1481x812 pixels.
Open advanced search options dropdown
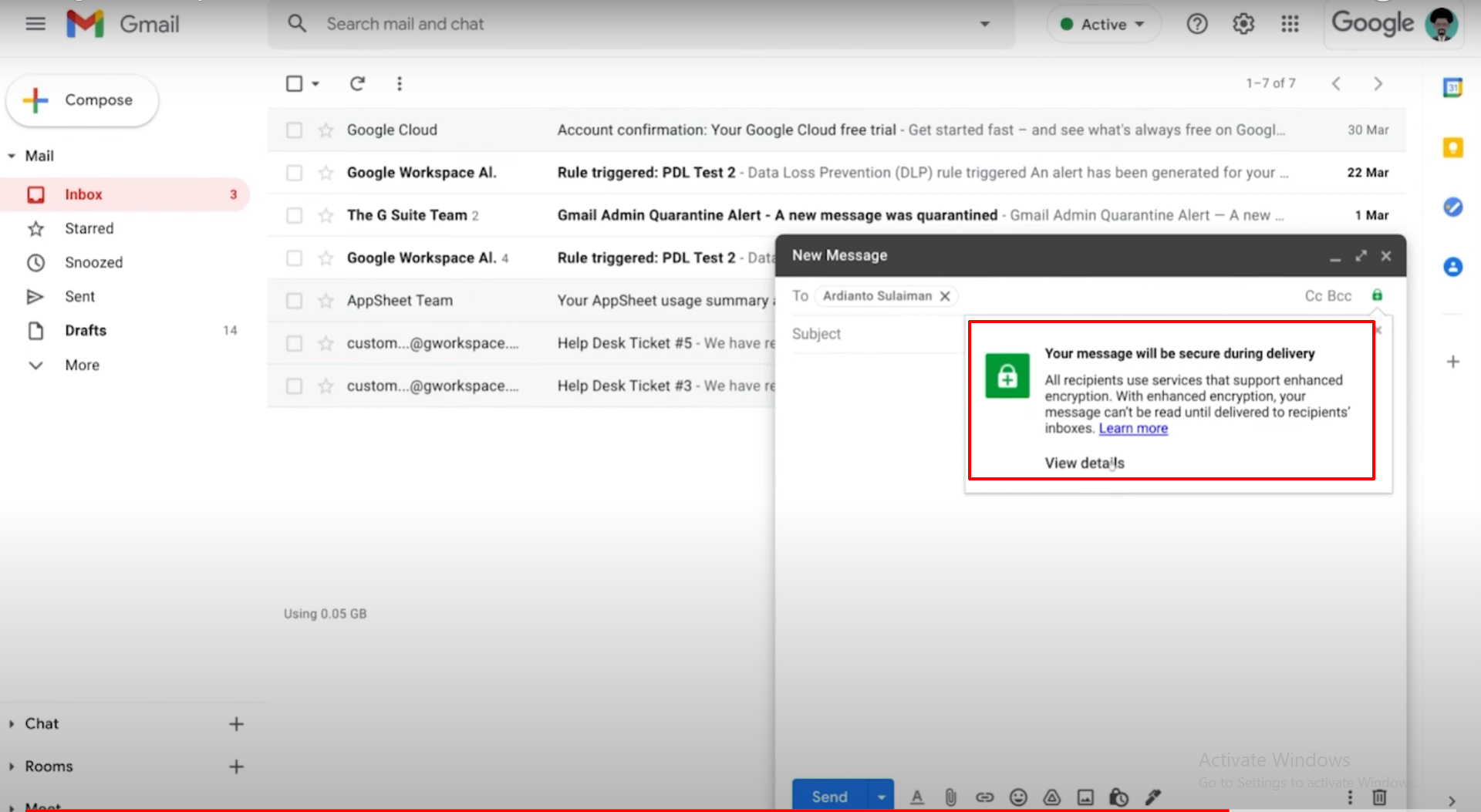(x=984, y=24)
